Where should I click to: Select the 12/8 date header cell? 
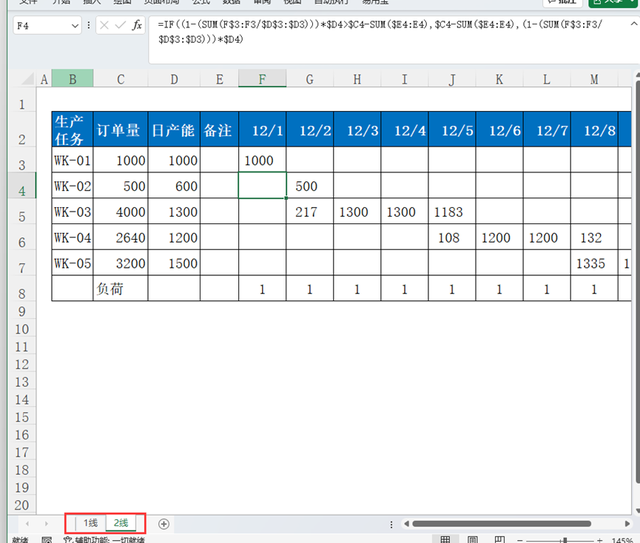tap(594, 129)
